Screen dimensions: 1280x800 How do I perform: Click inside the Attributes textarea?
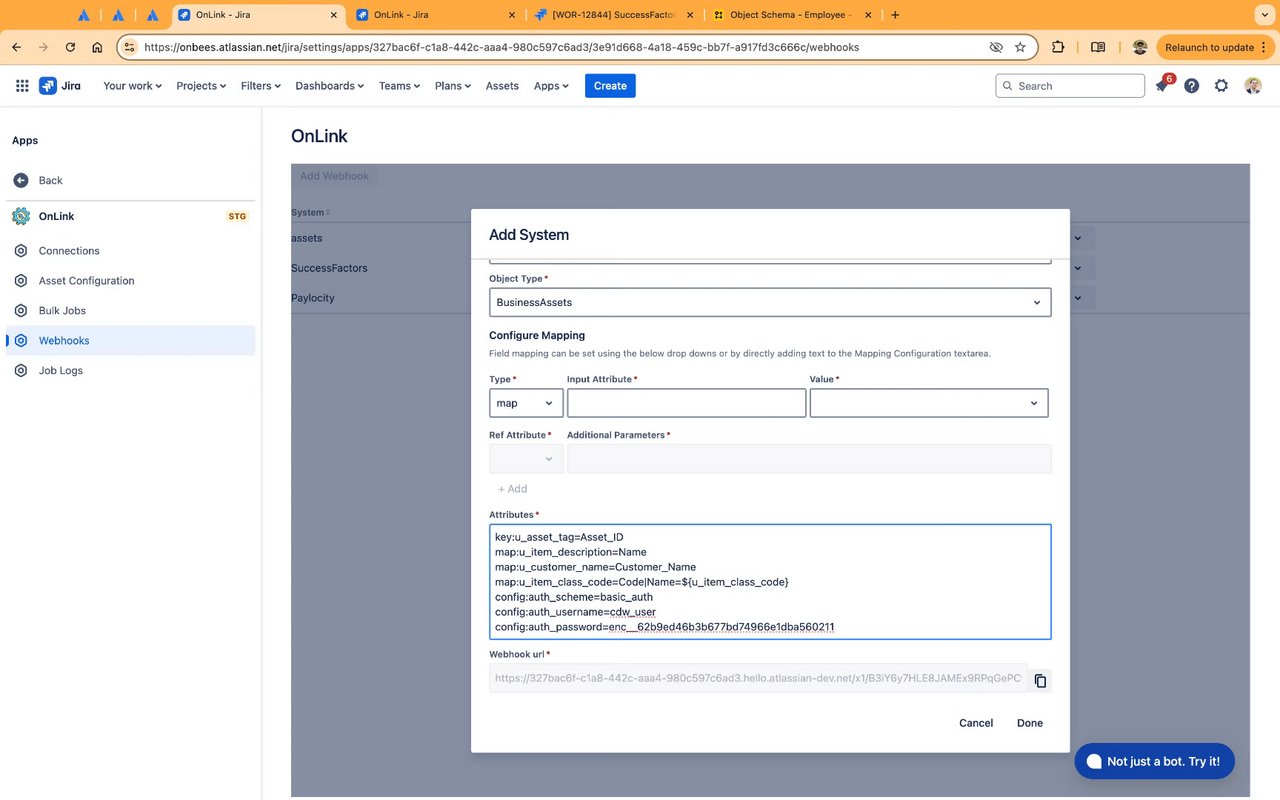pyautogui.click(x=770, y=582)
